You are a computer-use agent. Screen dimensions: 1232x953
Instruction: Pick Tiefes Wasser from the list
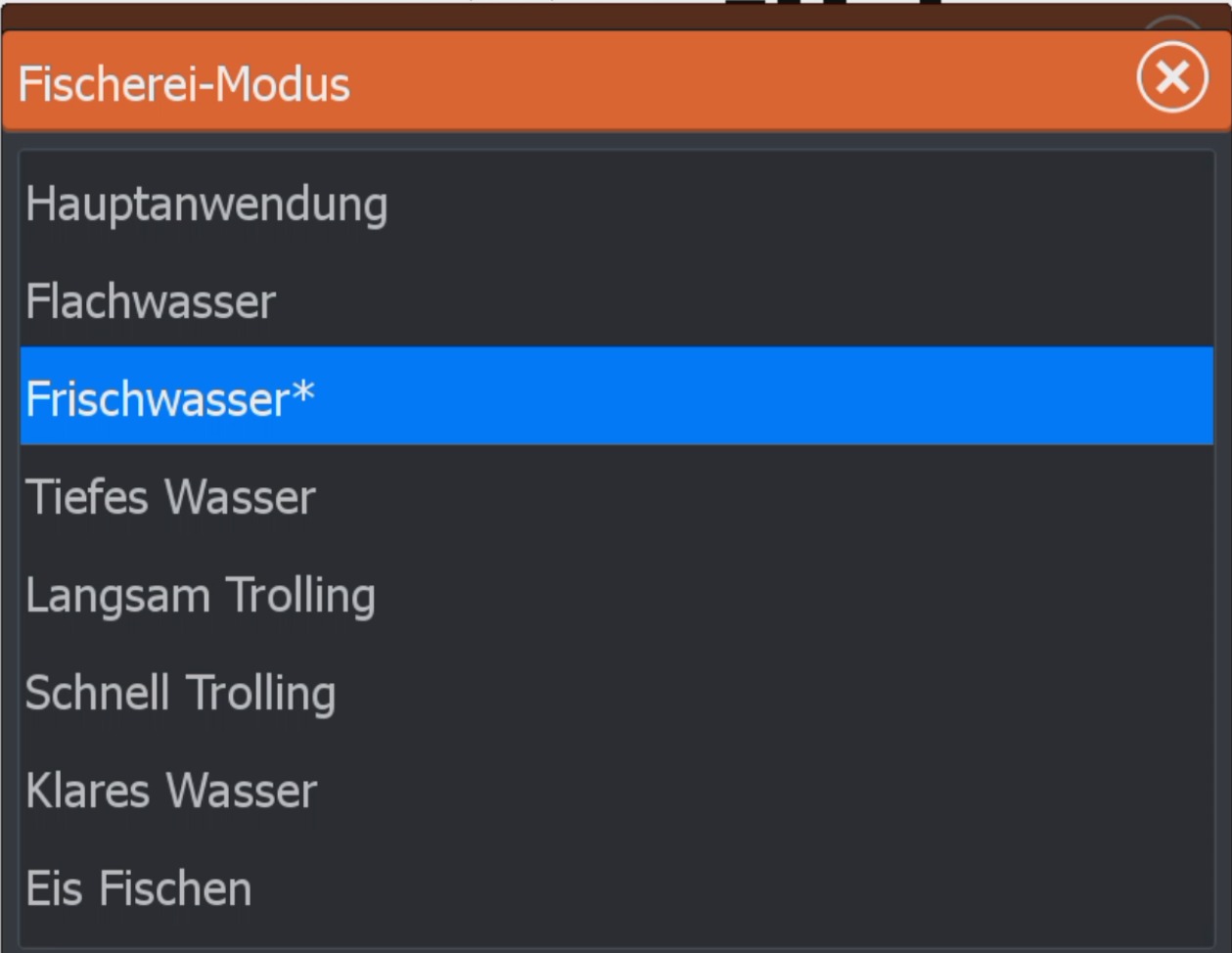click(x=170, y=497)
